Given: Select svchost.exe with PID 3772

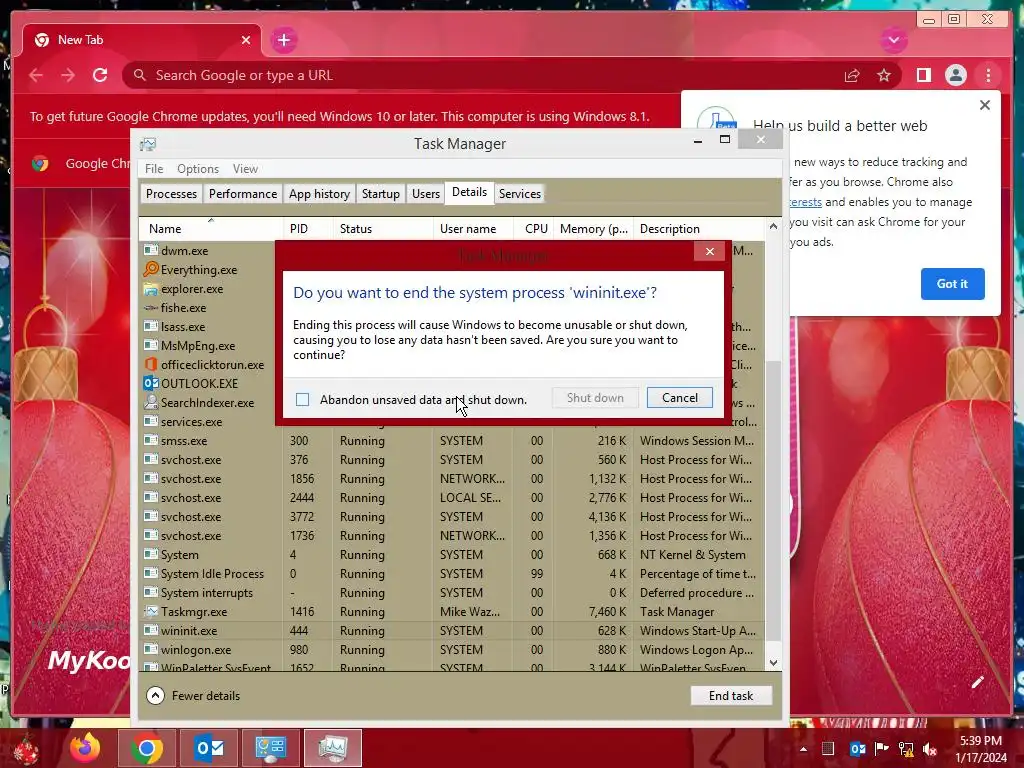Looking at the screenshot, I should (x=452, y=517).
